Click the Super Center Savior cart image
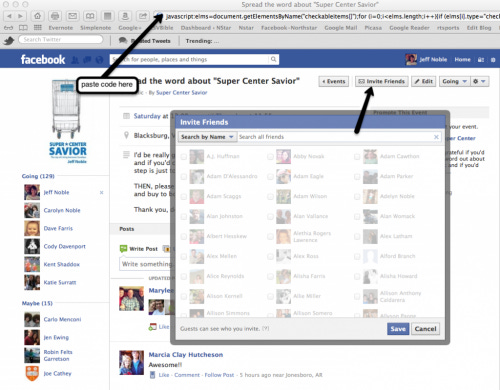500x390 pixels. [x=66, y=109]
